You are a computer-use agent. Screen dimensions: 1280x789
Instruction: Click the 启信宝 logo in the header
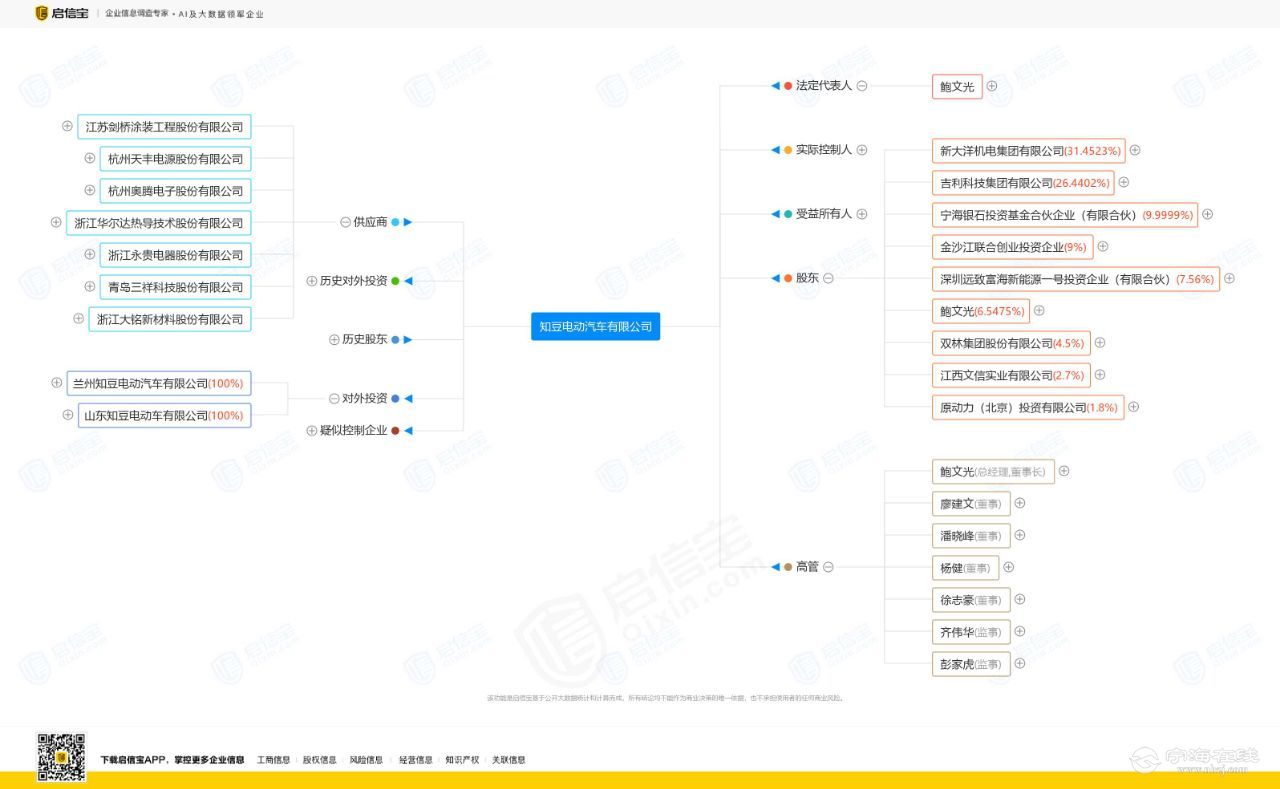tap(62, 14)
